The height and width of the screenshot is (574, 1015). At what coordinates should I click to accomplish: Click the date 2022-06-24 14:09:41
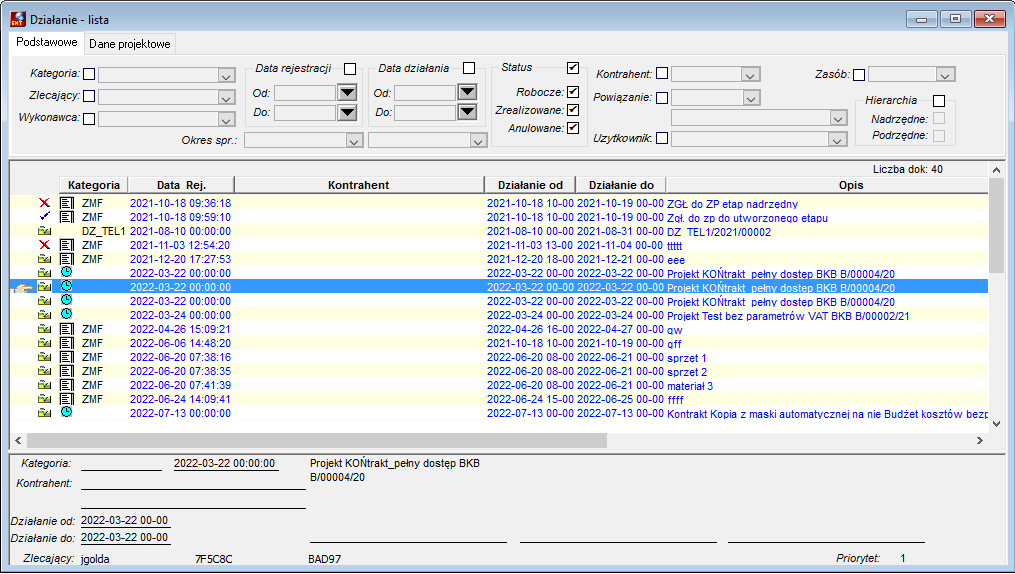click(x=180, y=399)
